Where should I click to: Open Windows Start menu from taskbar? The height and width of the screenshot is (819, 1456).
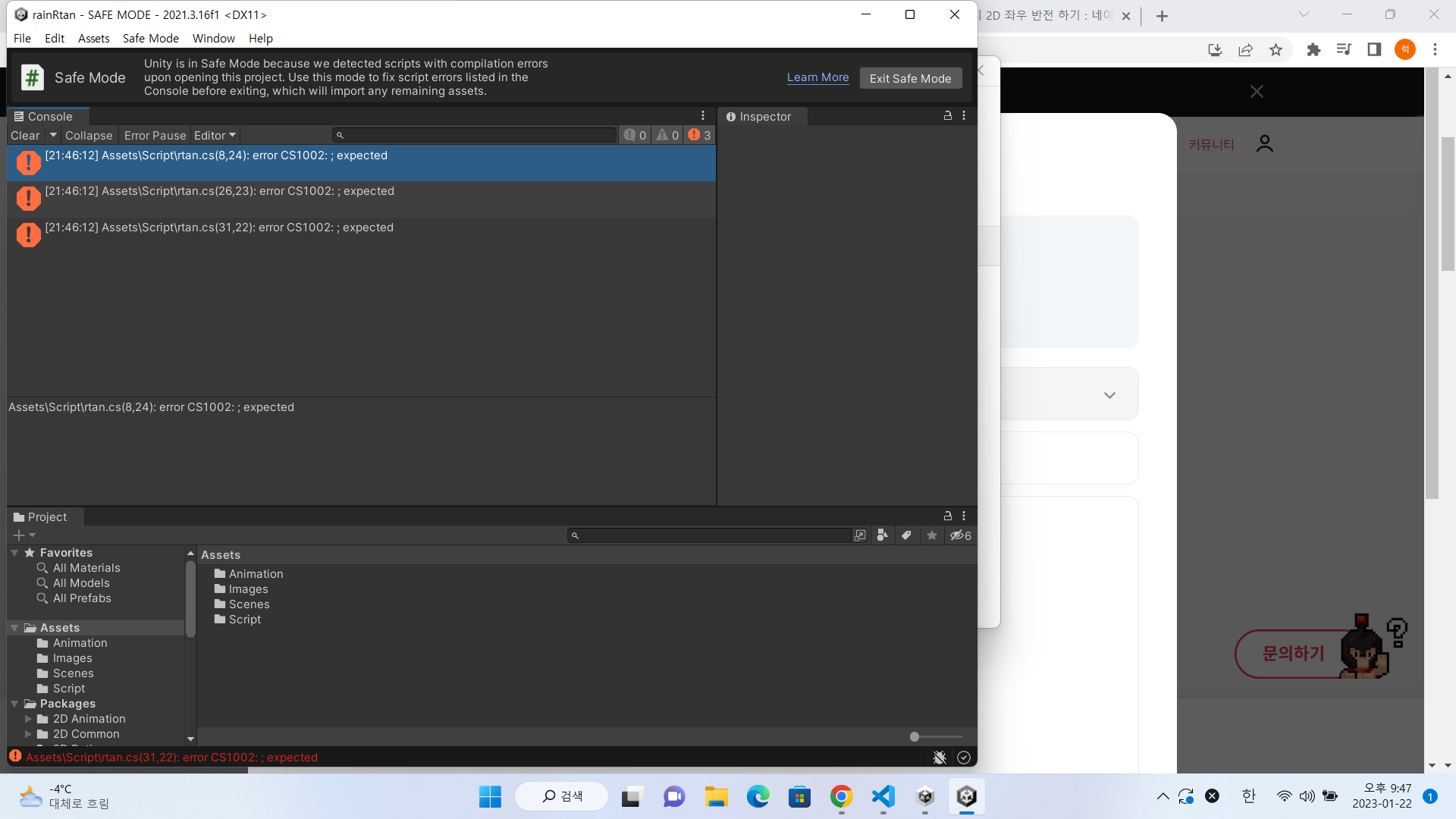click(x=490, y=797)
